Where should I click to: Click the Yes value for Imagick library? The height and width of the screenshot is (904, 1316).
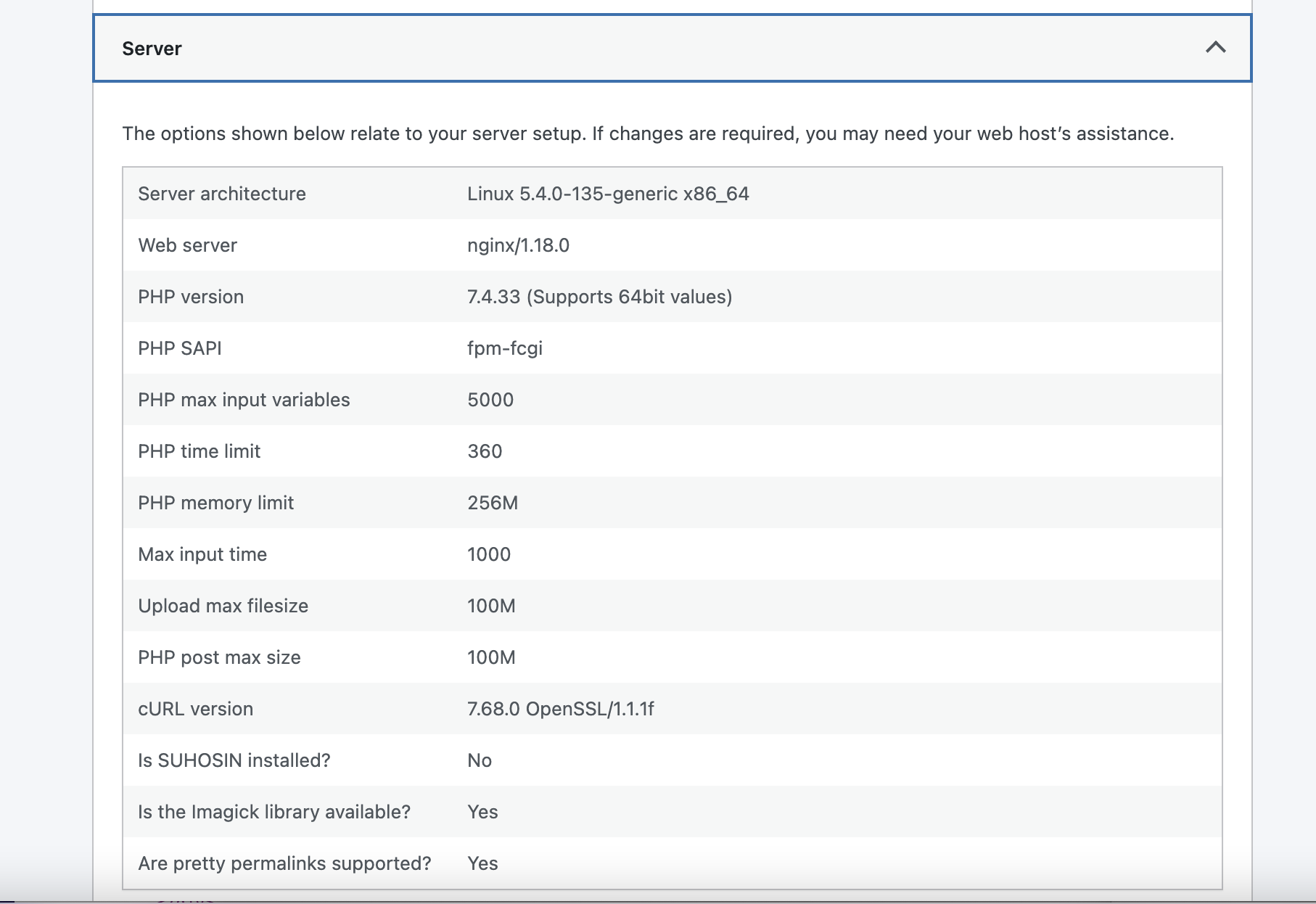[482, 812]
